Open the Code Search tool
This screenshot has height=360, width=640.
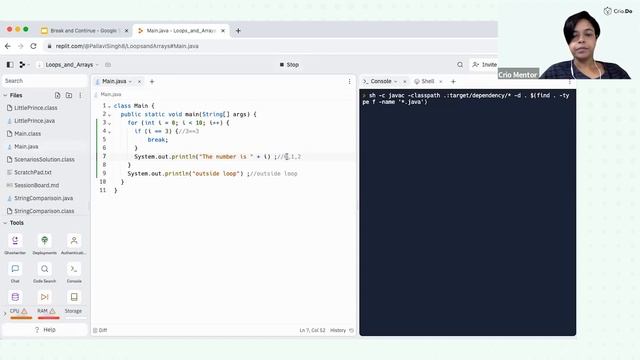[x=44, y=272]
